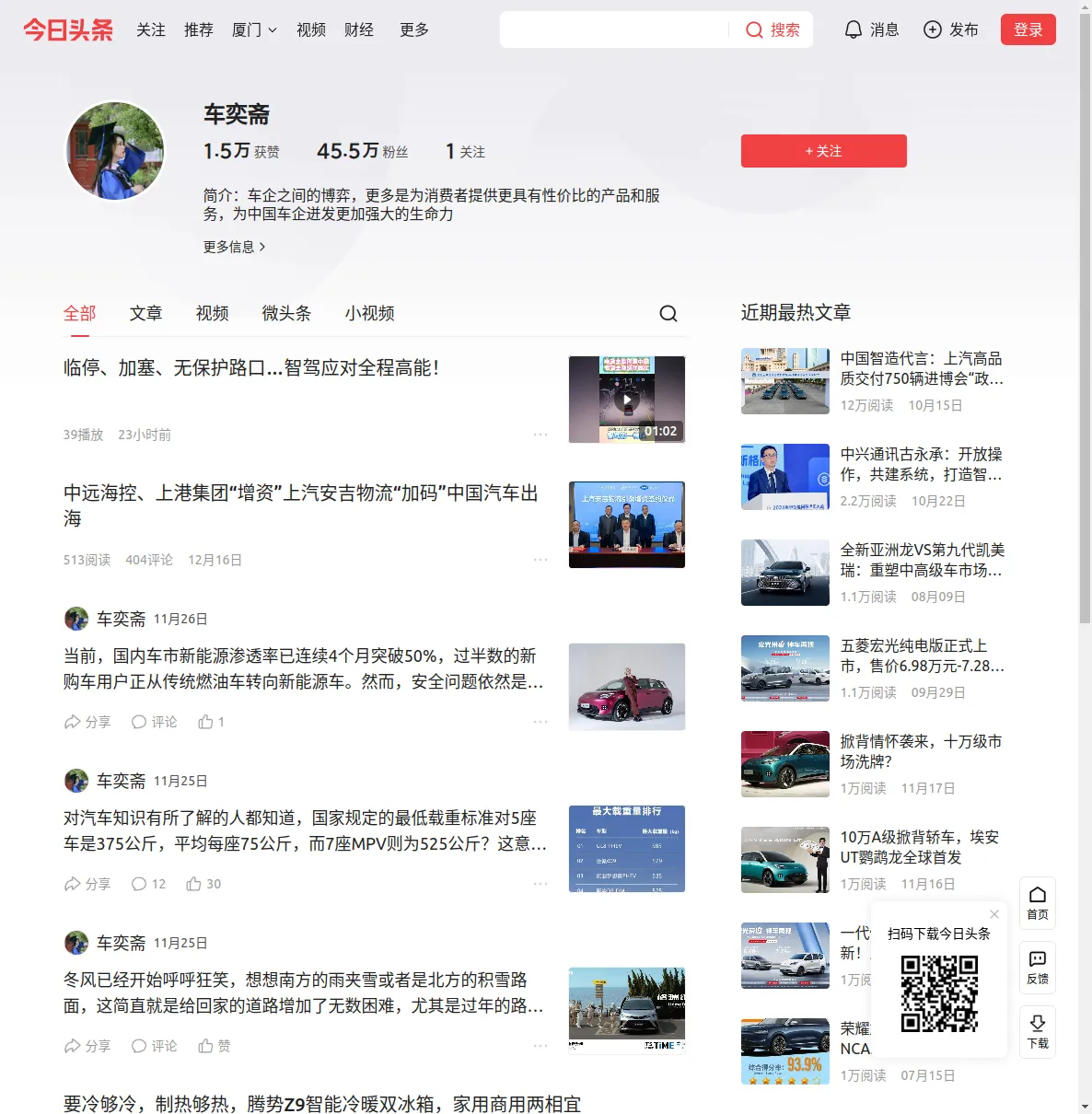This screenshot has height=1114, width=1092.
Task: Open more options for the 临停、加塞 video post
Action: pos(540,435)
